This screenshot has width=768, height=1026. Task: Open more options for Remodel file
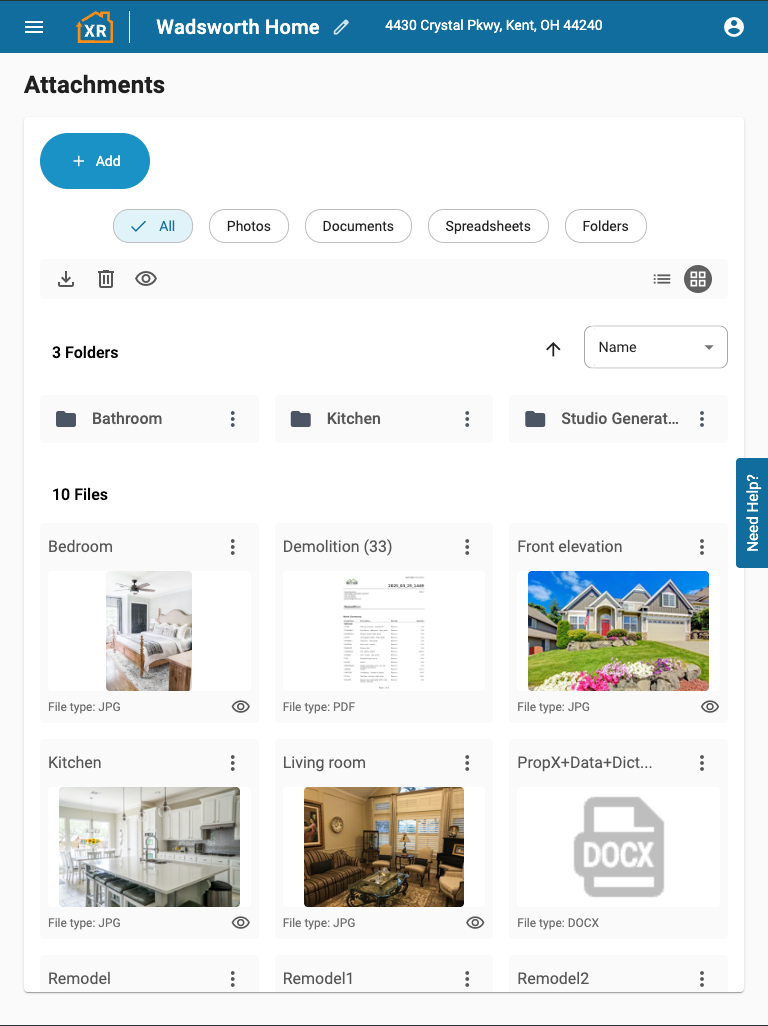point(232,979)
